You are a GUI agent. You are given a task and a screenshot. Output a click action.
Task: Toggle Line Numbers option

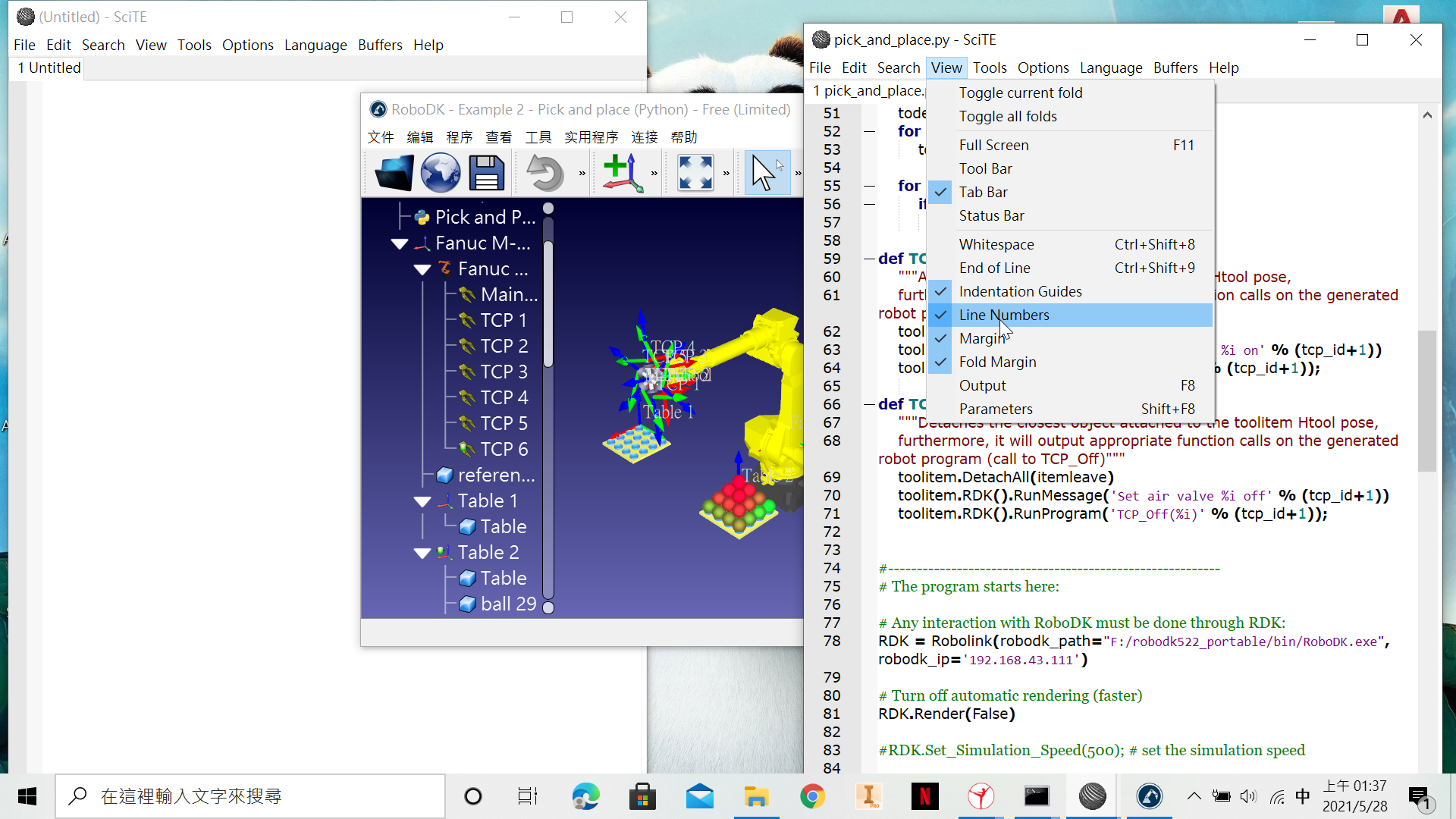(x=1070, y=315)
